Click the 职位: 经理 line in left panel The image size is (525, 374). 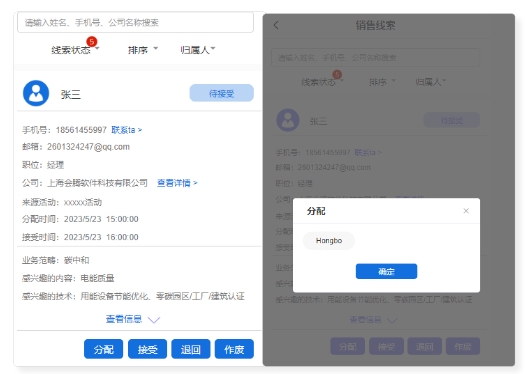pos(43,165)
